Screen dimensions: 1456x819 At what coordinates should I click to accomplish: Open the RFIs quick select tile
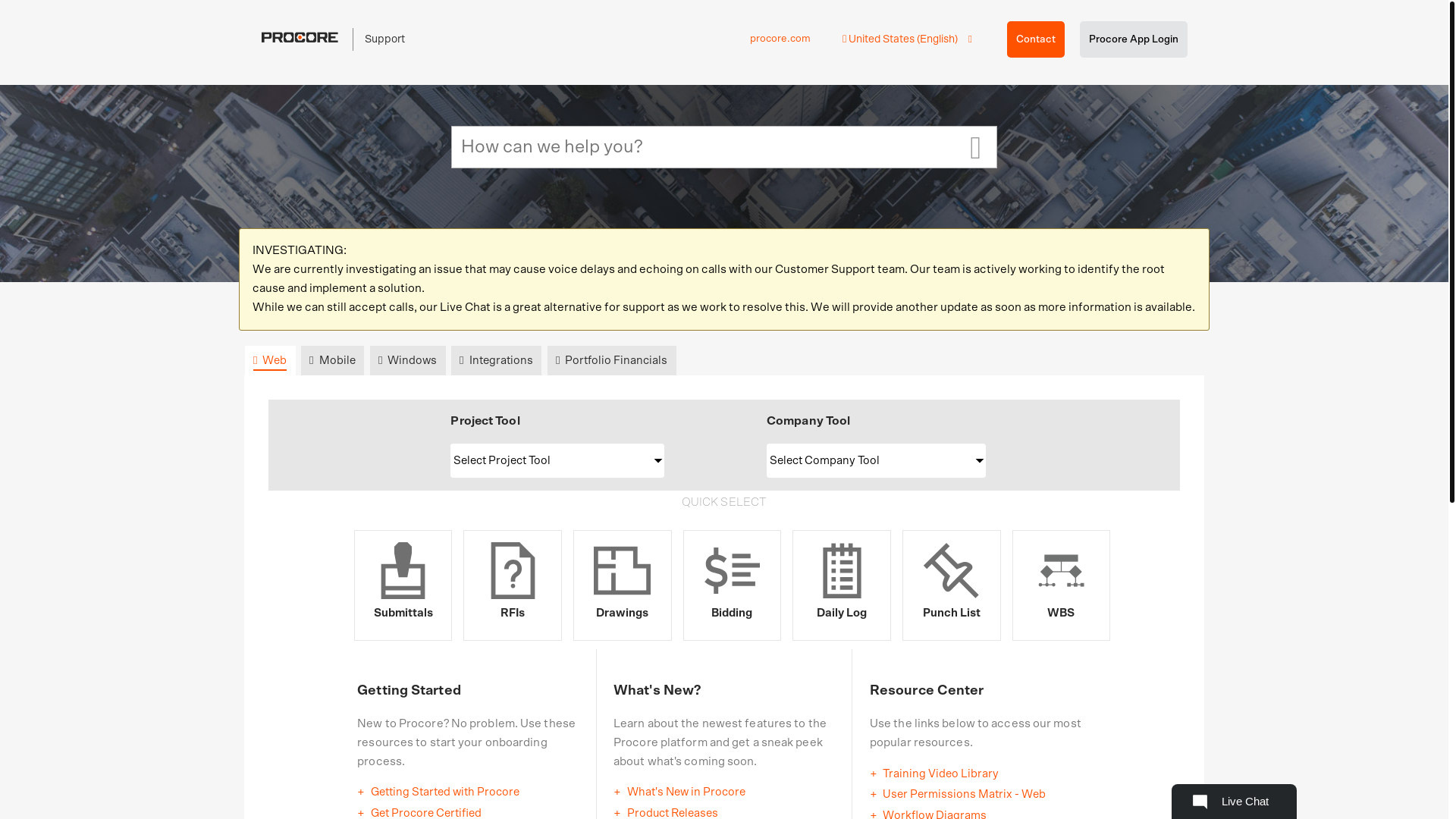tap(513, 585)
